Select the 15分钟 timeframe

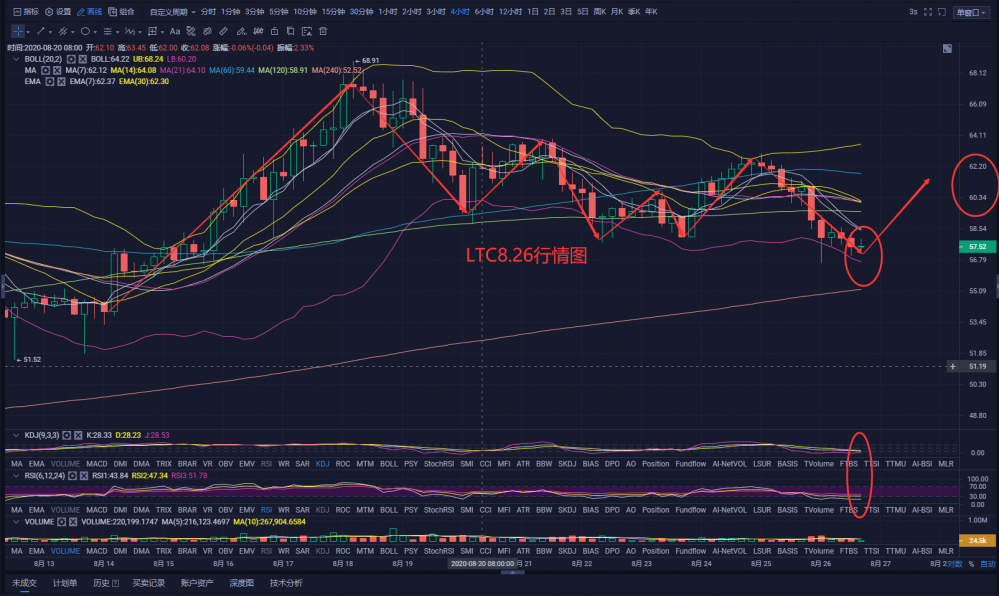(333, 12)
